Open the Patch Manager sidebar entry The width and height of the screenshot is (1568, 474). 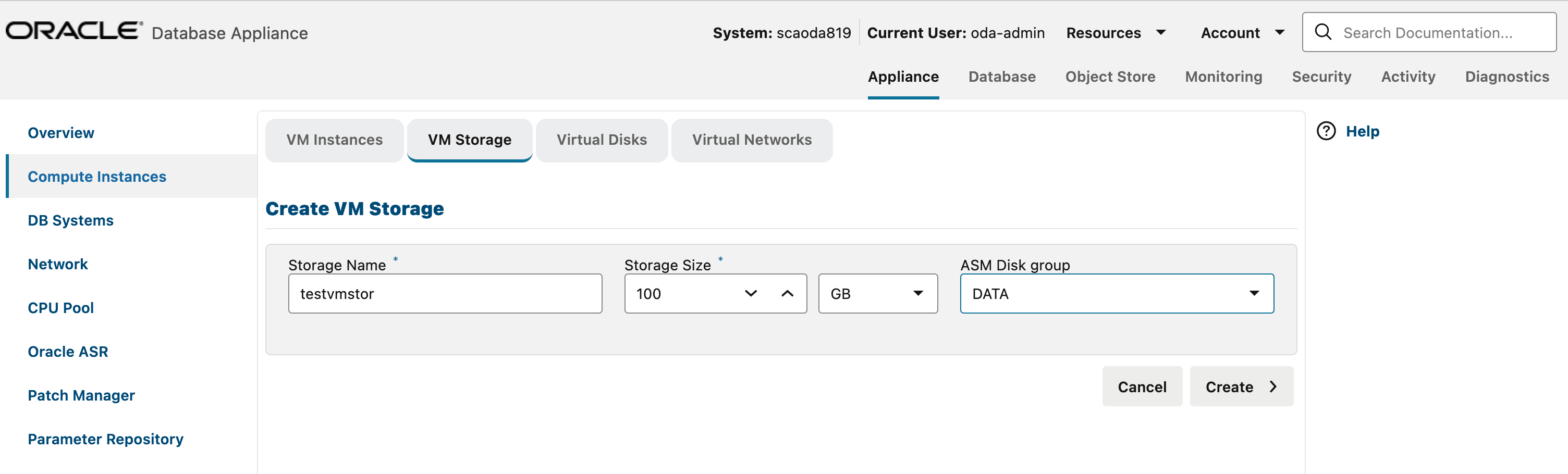[81, 395]
